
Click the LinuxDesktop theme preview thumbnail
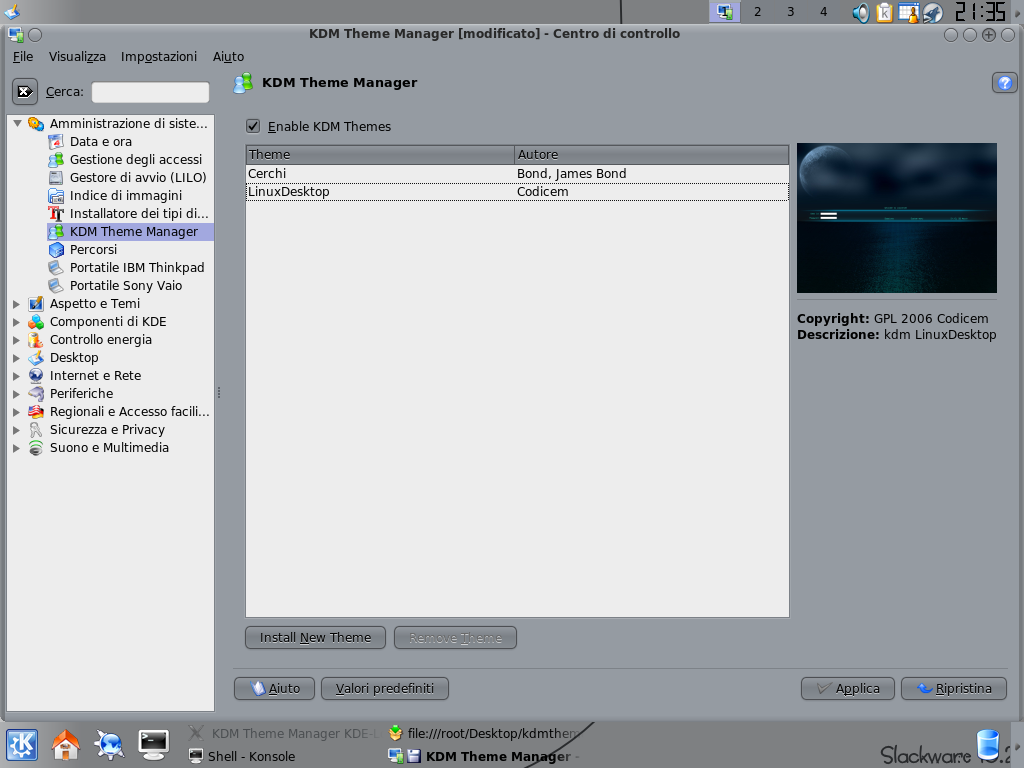pos(897,218)
